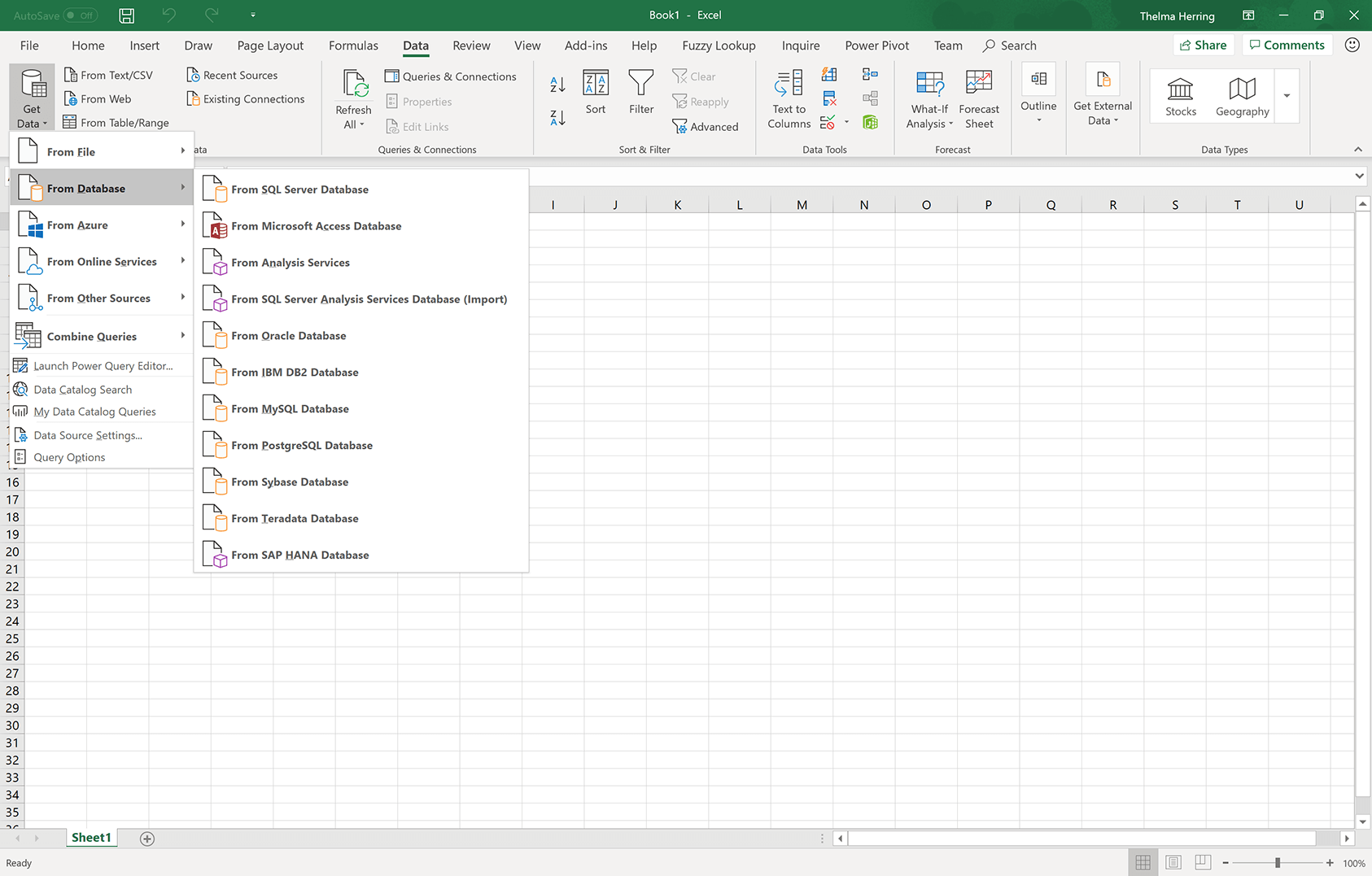Open the Comments button
1372x876 pixels.
click(x=1287, y=46)
